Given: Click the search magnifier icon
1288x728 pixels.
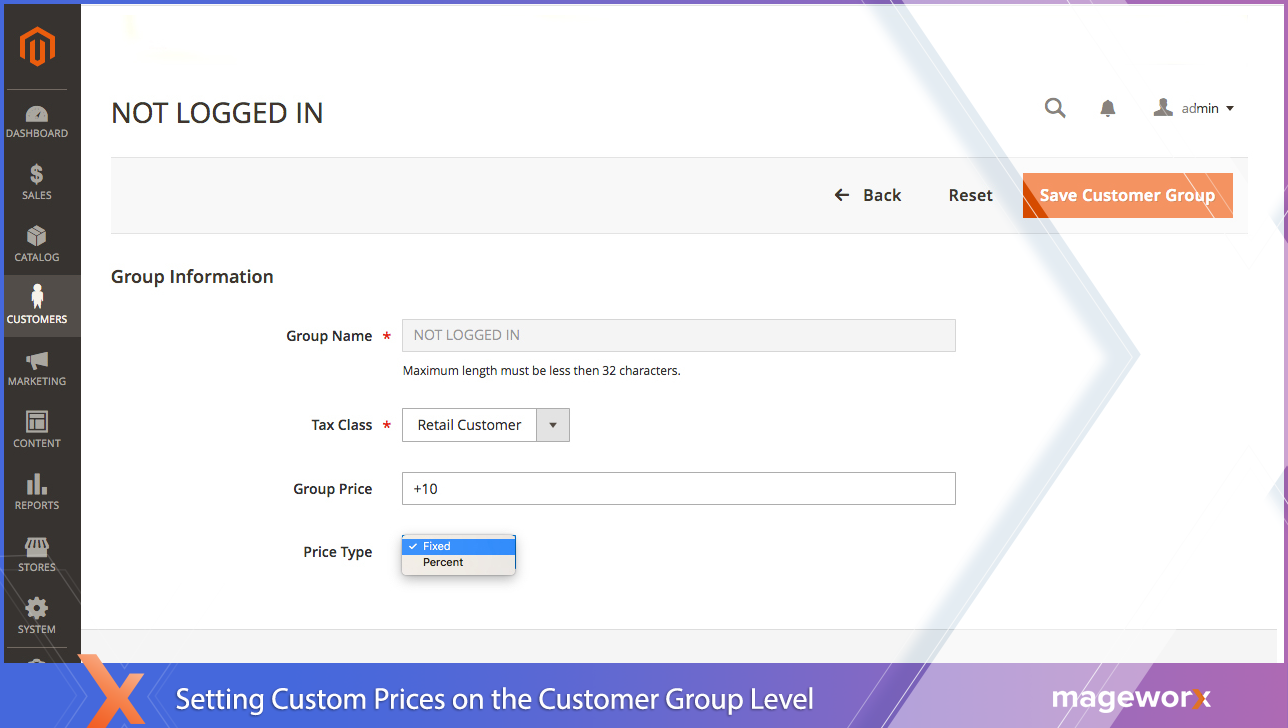Looking at the screenshot, I should click(1055, 108).
